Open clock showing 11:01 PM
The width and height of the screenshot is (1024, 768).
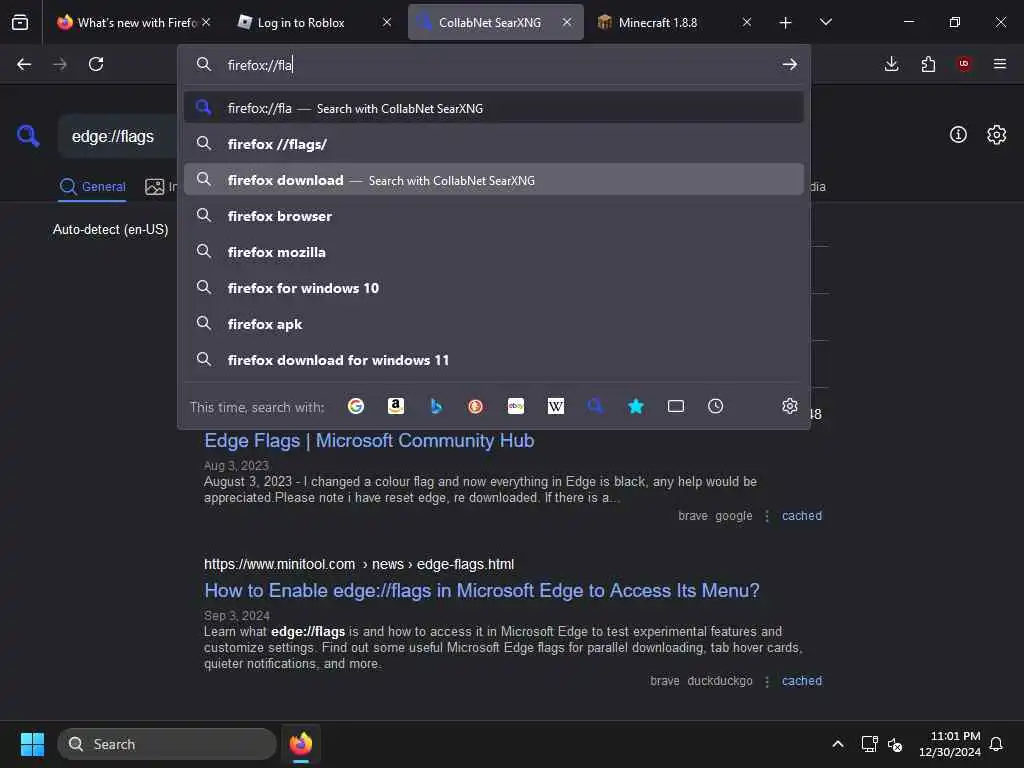(950, 744)
